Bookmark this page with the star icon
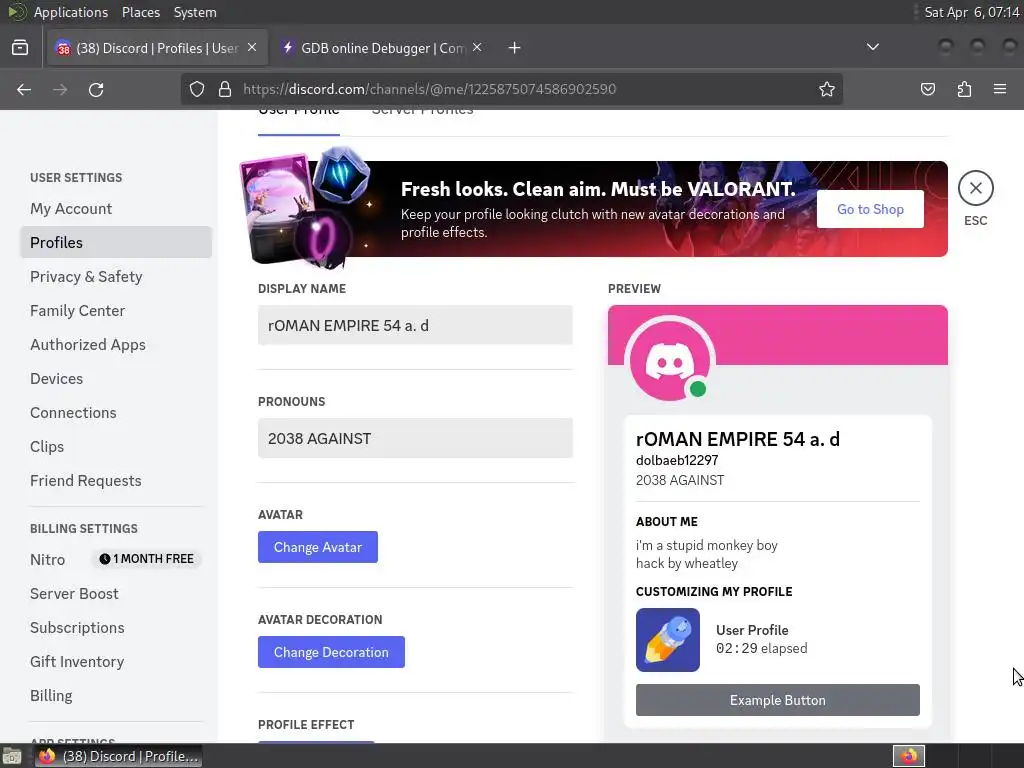 [x=826, y=89]
